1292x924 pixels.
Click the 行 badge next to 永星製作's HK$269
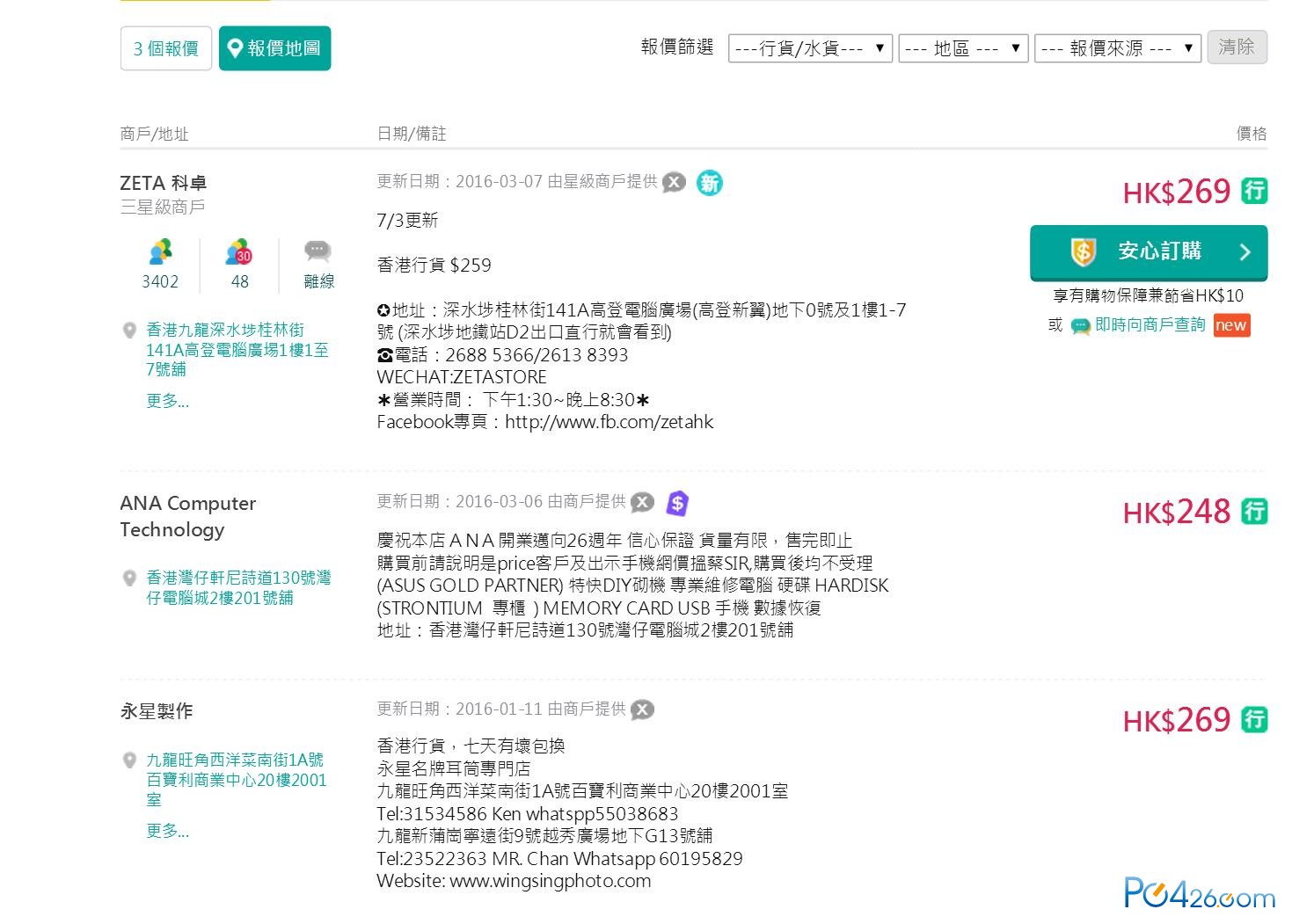point(1254,719)
